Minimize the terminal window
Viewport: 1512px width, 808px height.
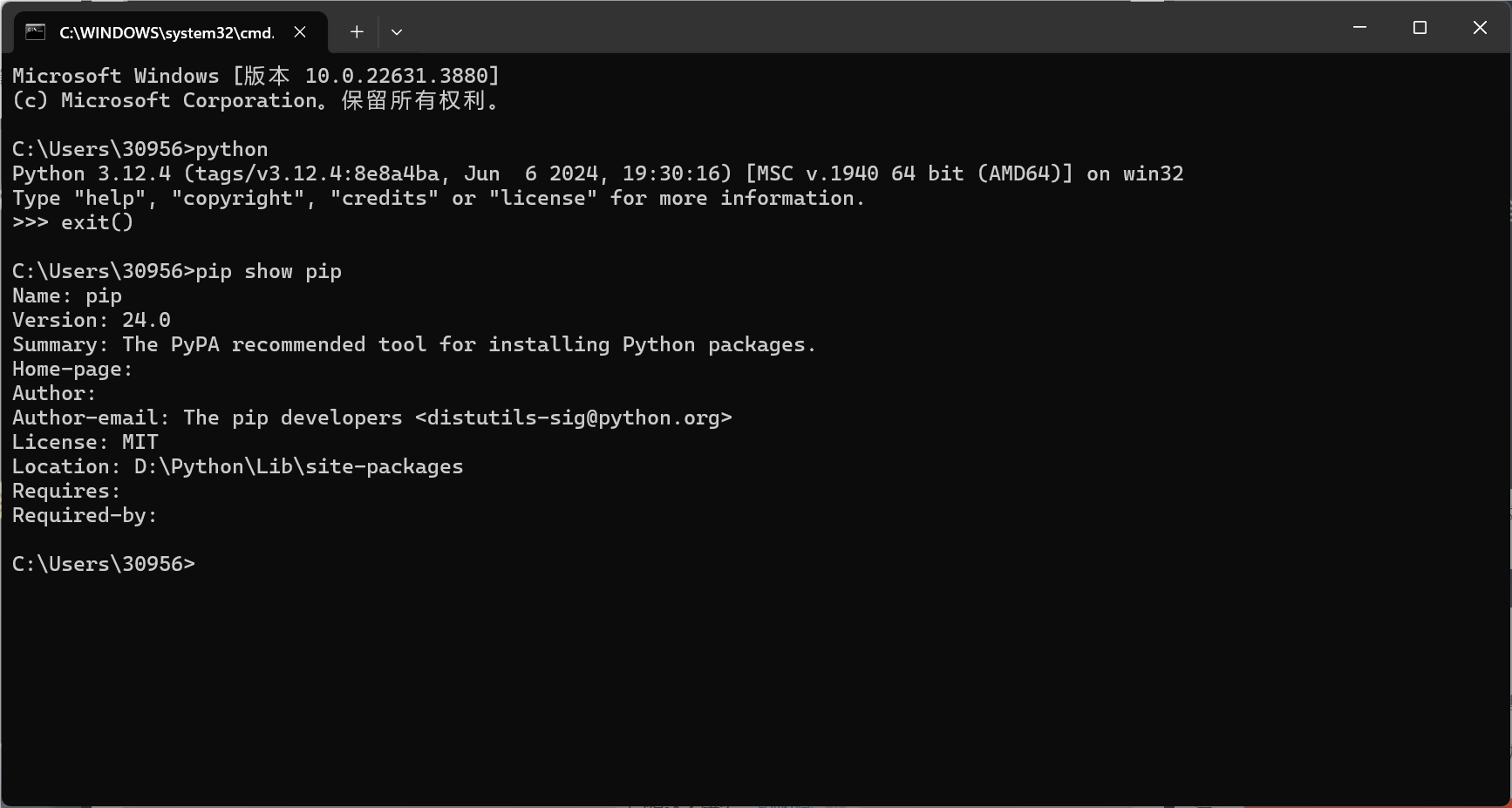[1359, 28]
